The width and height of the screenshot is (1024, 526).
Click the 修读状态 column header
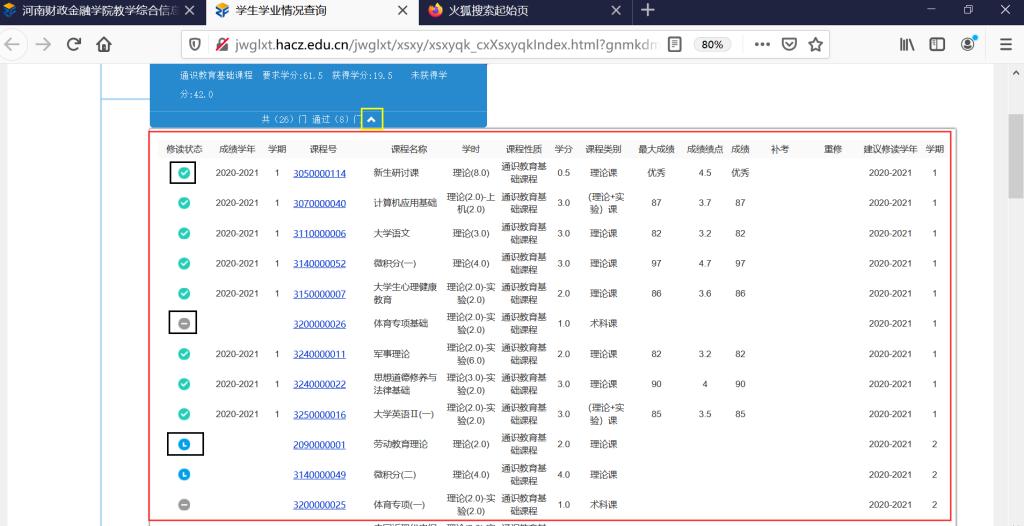click(184, 149)
